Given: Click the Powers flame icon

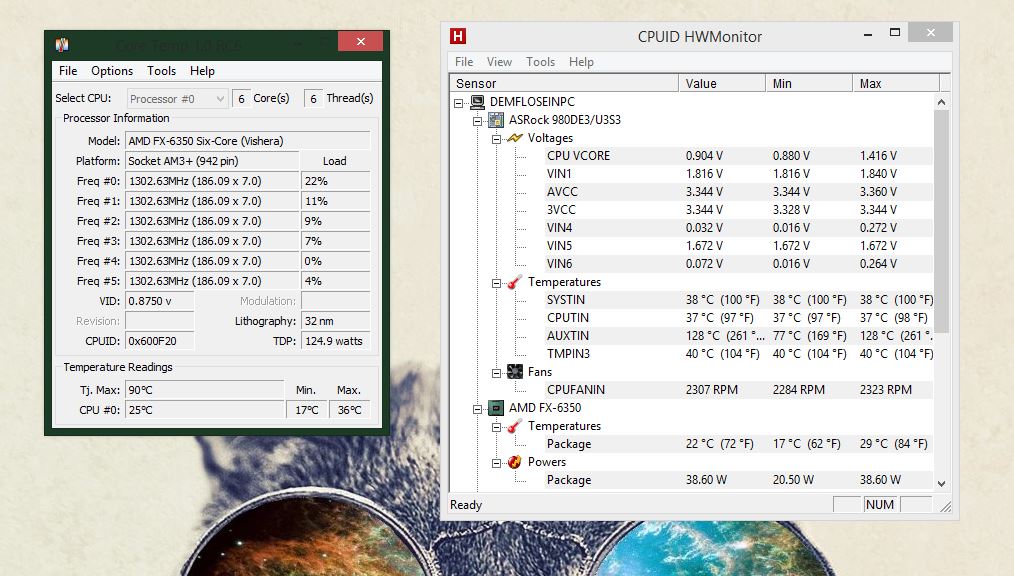Looking at the screenshot, I should pyautogui.click(x=515, y=462).
